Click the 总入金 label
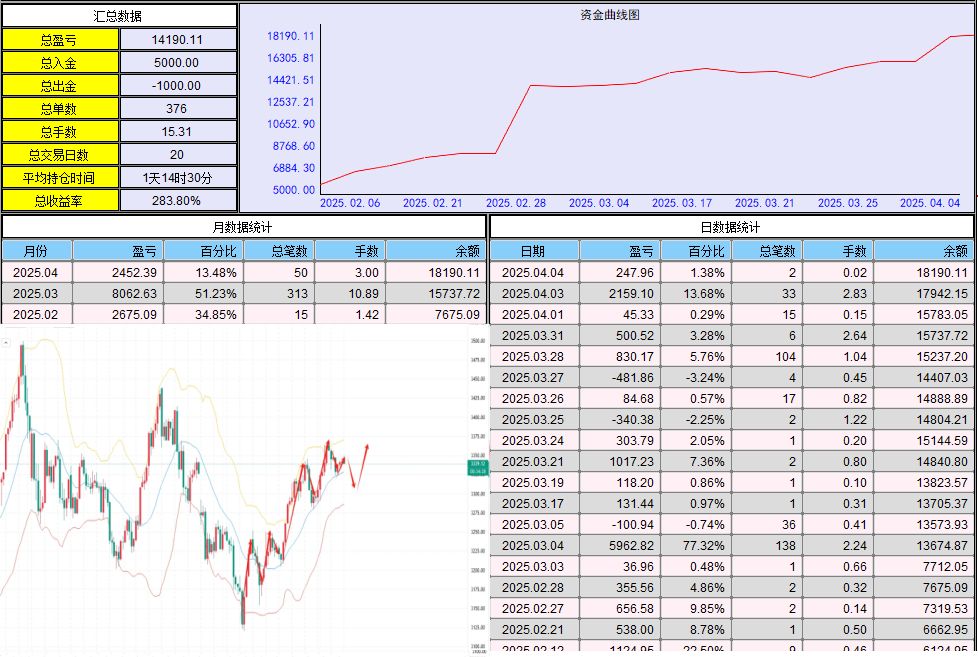 (x=60, y=62)
